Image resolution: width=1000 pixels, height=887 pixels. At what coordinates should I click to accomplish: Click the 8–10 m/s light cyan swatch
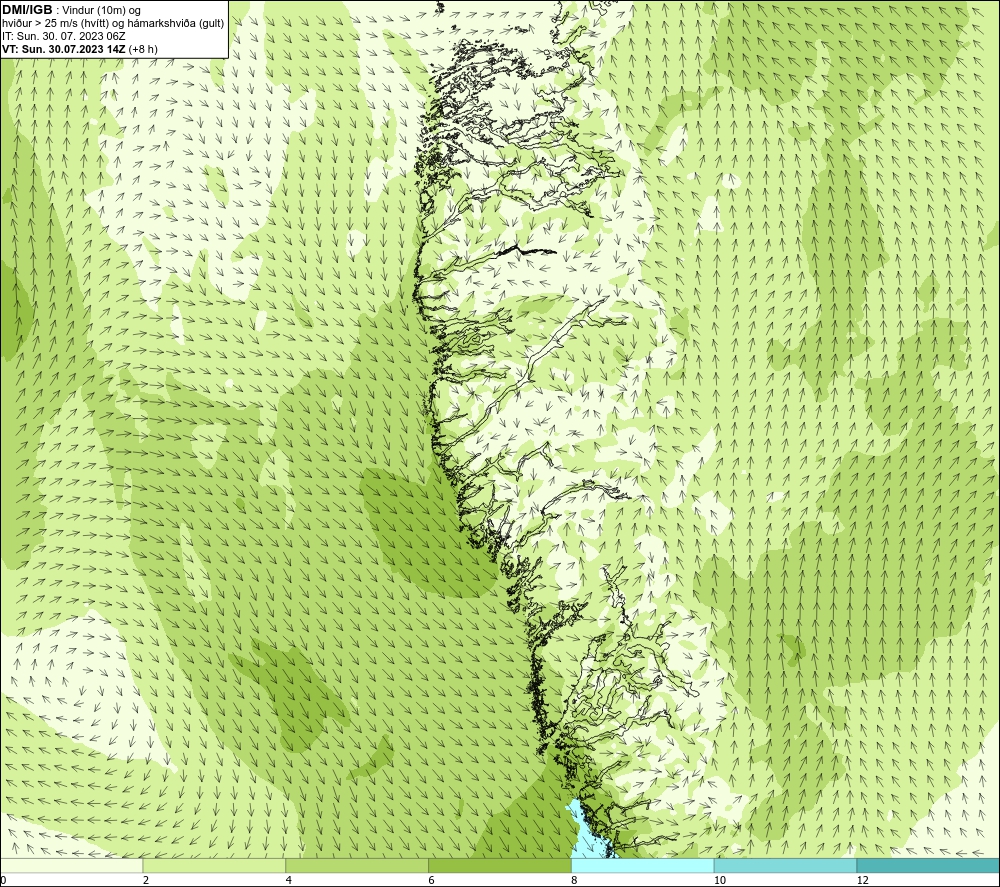[x=643, y=865]
